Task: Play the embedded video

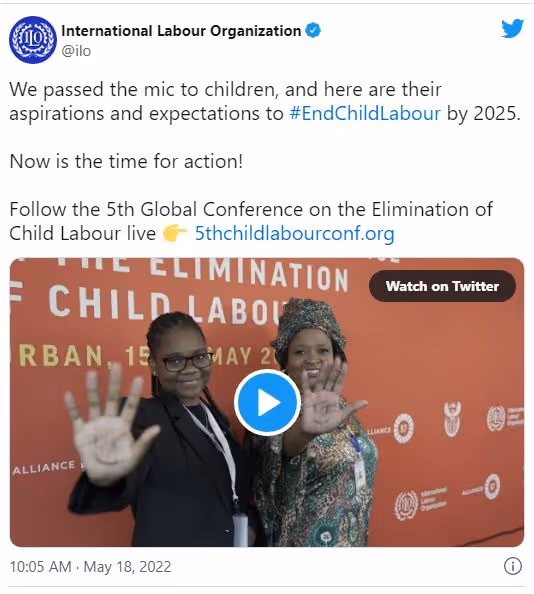Action: pos(267,402)
